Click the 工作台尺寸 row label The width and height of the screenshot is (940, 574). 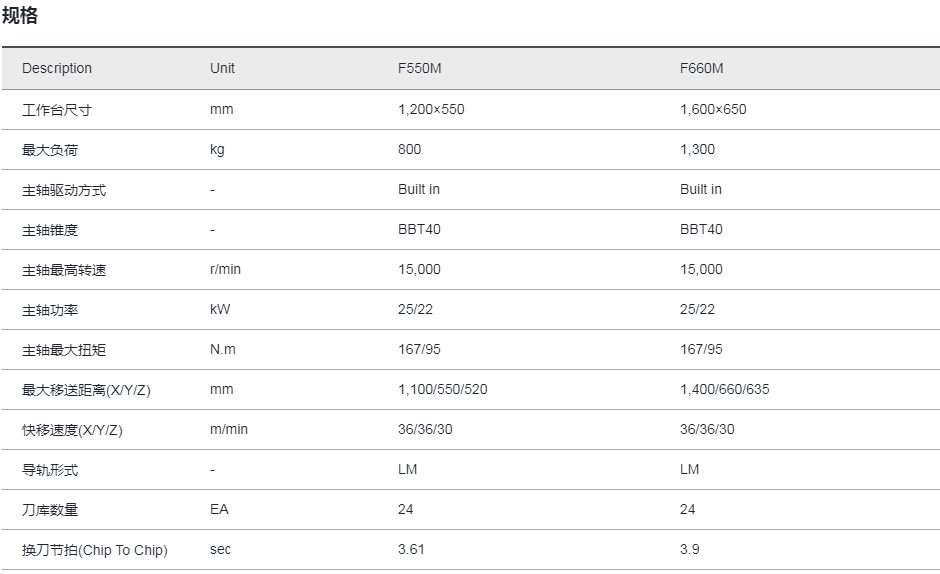pos(56,109)
